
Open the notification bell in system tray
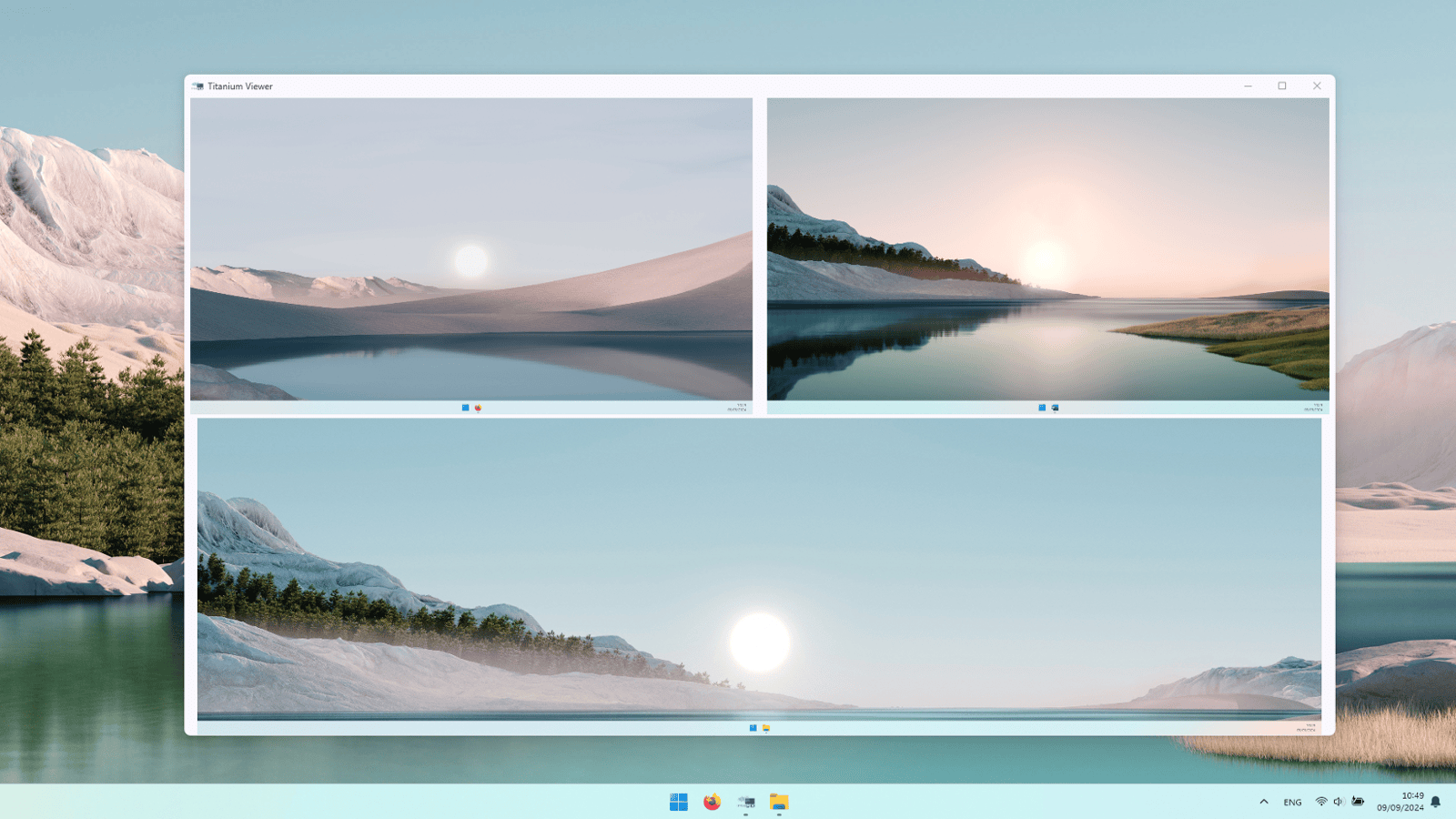(1436, 802)
